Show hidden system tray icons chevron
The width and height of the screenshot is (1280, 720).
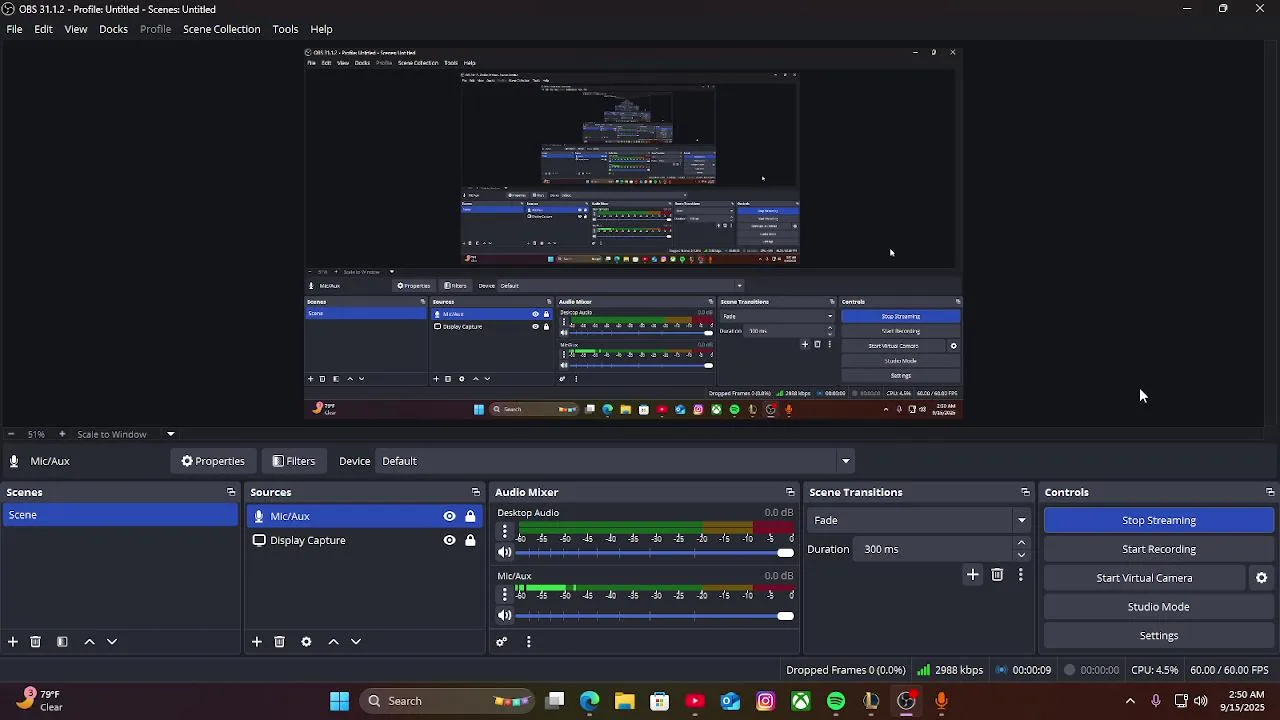coord(1130,701)
